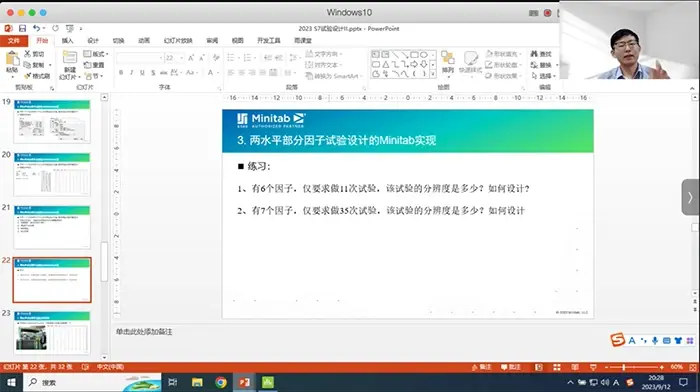Select slide 19 thumbnail

[52, 121]
